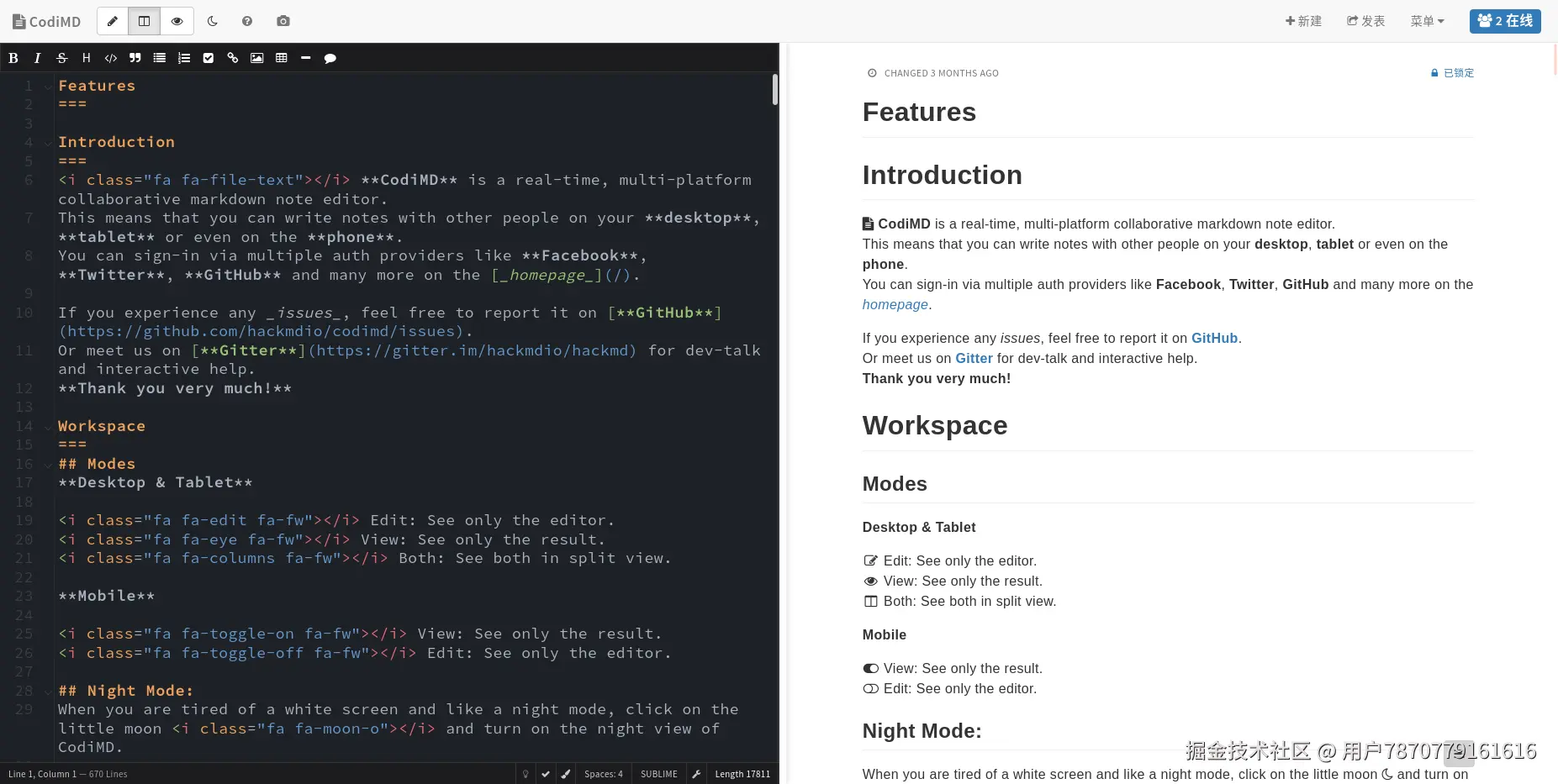Viewport: 1558px width, 784px height.
Task: Click CHANGED 3 MONTHS AGO timestamp
Action: tap(942, 73)
